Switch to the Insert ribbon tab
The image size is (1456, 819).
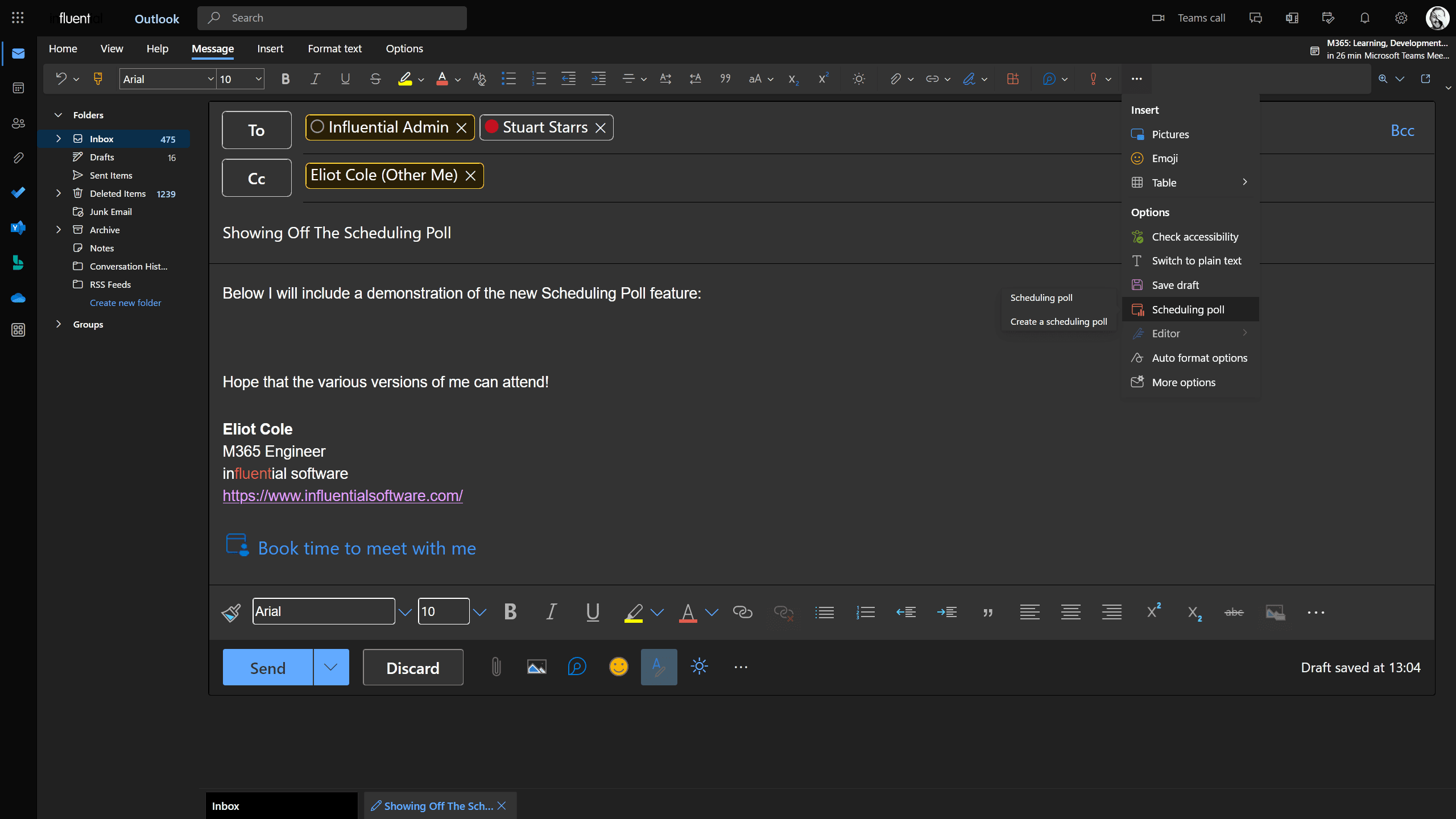(x=270, y=48)
